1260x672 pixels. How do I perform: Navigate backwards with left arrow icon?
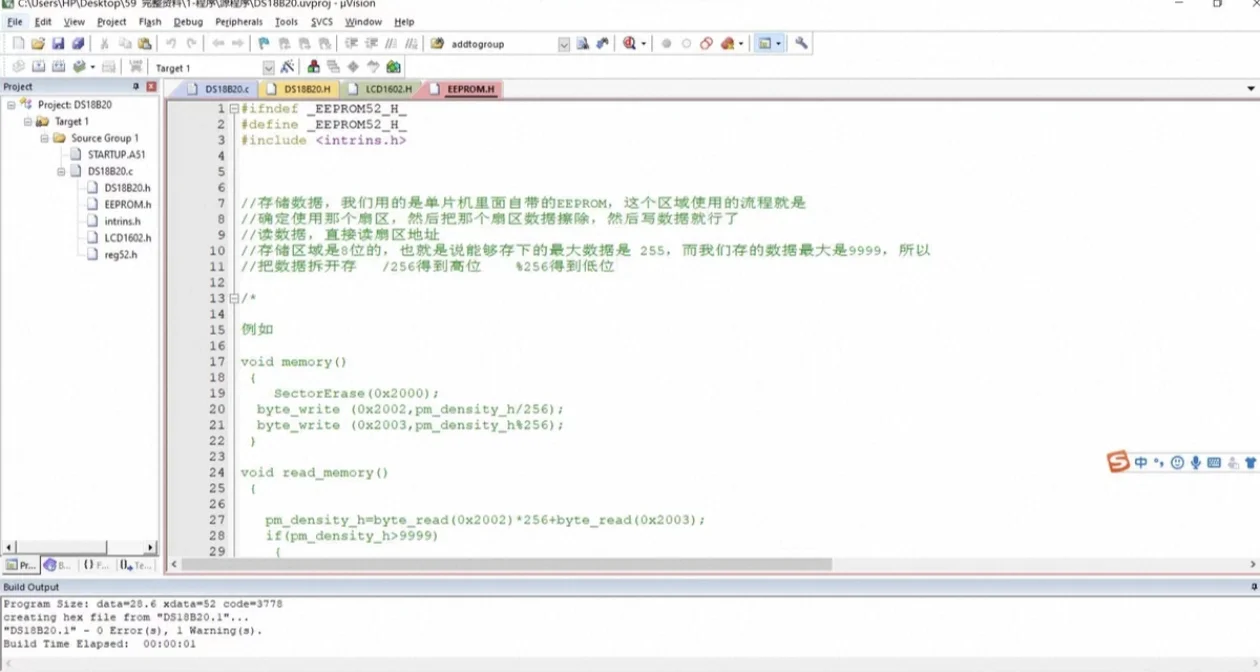(x=218, y=44)
